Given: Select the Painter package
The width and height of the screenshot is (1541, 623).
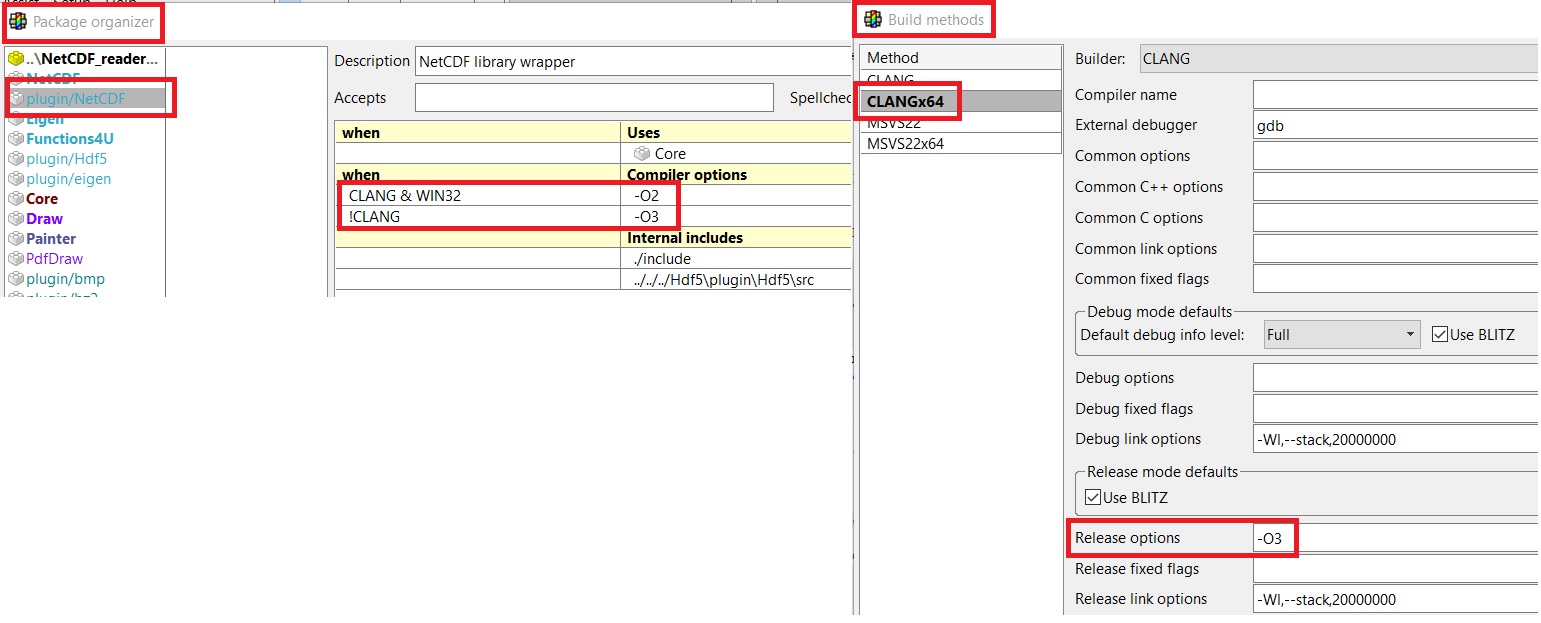Looking at the screenshot, I should pos(51,239).
